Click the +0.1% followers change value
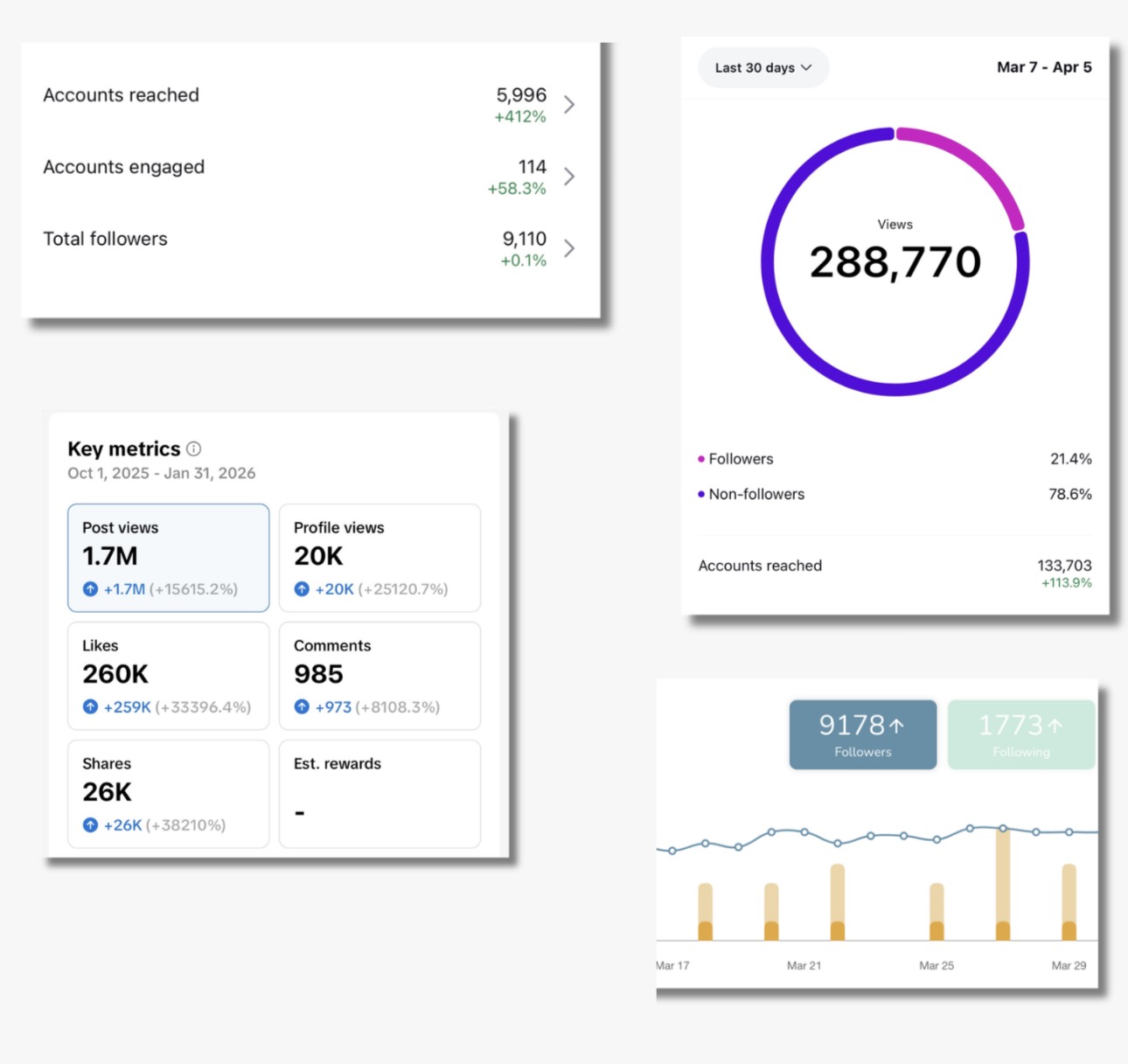 pos(523,261)
